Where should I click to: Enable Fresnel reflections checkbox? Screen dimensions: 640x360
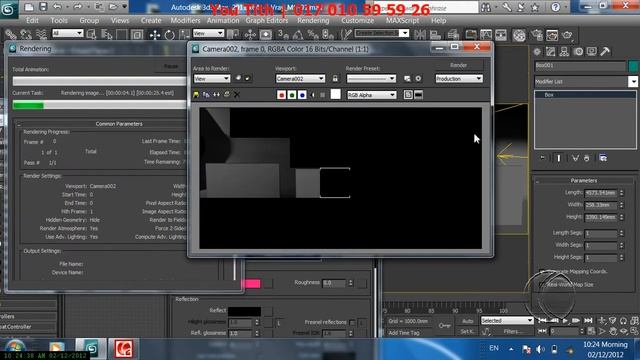[352, 322]
